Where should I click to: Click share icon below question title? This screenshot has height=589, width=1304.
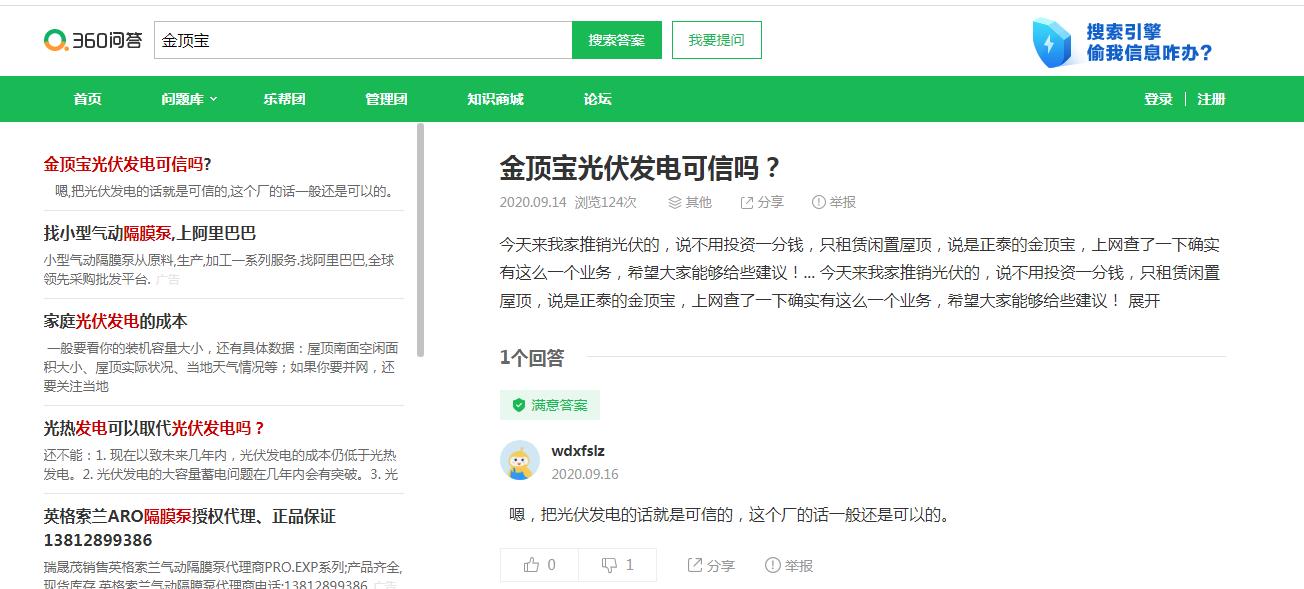746,202
